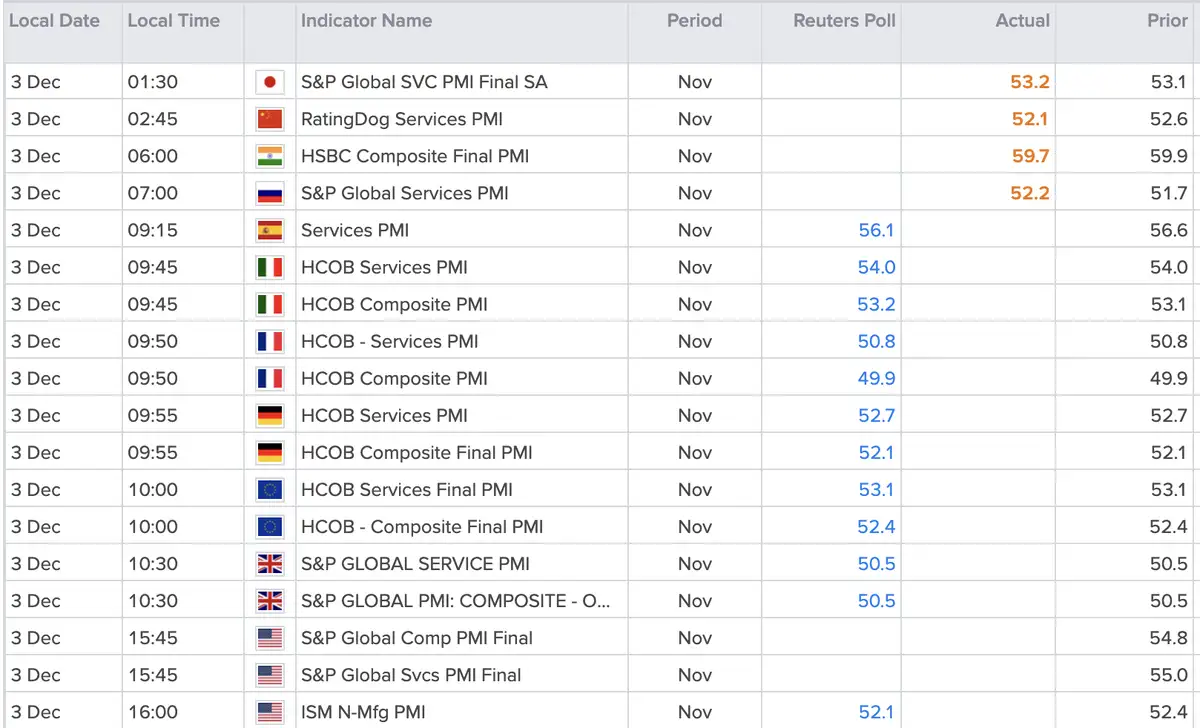Select the 52.7 Reuters Poll value
1200x728 pixels.
[876, 415]
